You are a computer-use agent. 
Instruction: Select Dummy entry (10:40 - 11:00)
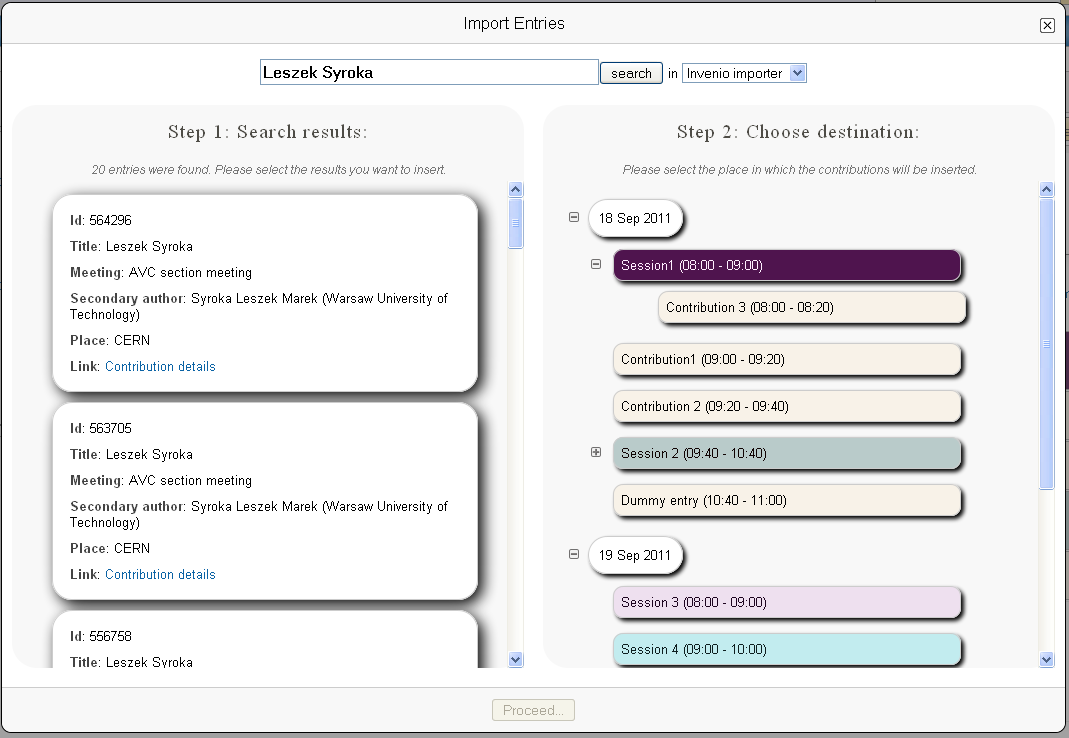(787, 501)
